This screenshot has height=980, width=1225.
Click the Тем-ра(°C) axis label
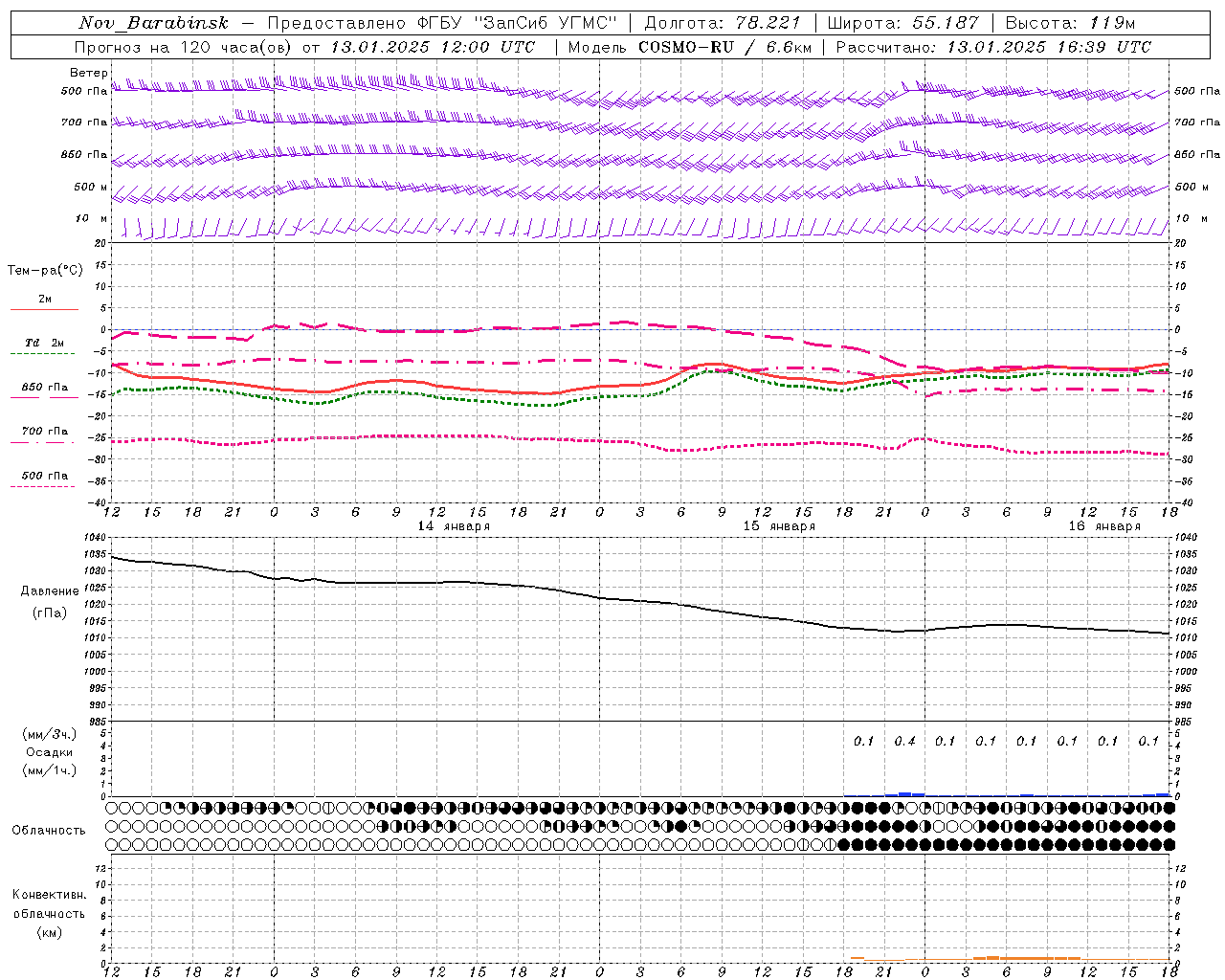coord(45,271)
